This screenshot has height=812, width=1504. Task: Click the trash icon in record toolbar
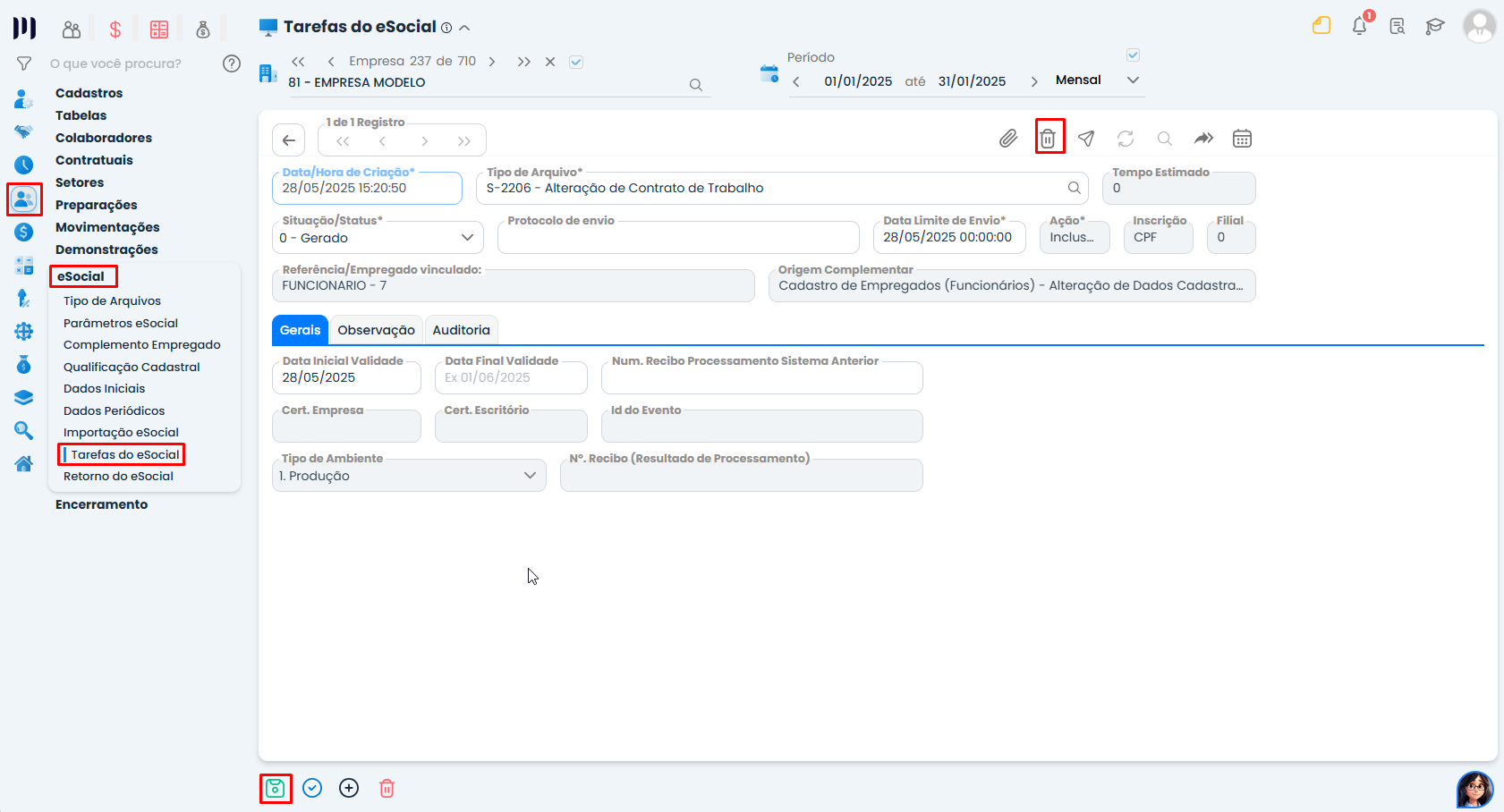(x=1049, y=138)
